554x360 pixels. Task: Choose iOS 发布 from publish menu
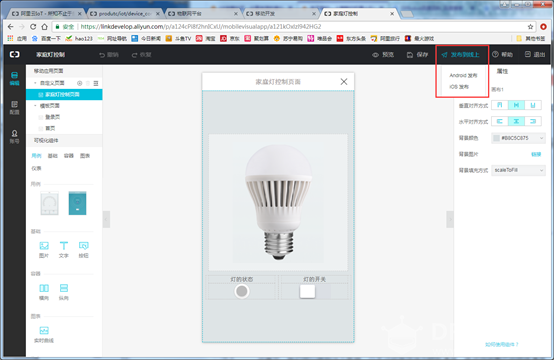click(459, 87)
